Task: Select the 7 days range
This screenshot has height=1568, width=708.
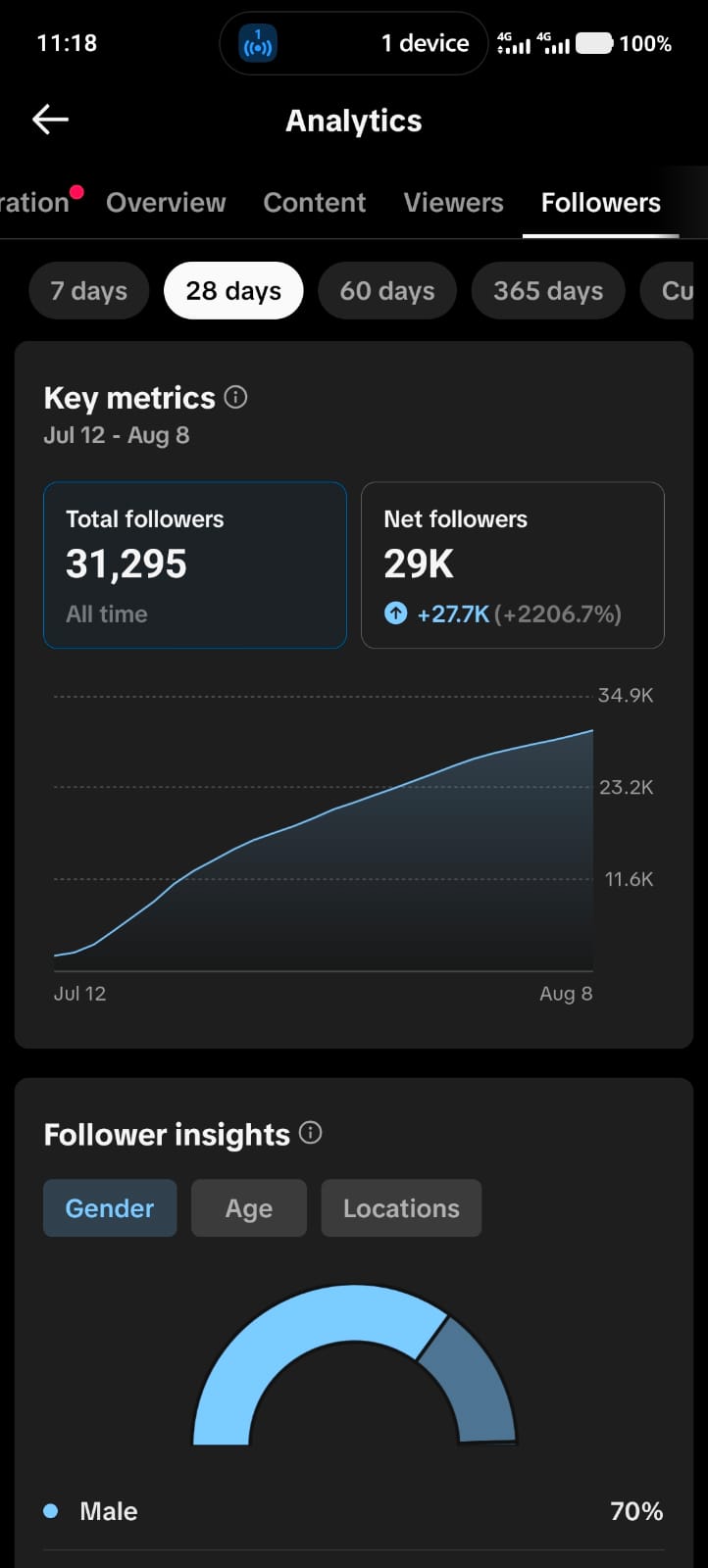Action: click(89, 291)
